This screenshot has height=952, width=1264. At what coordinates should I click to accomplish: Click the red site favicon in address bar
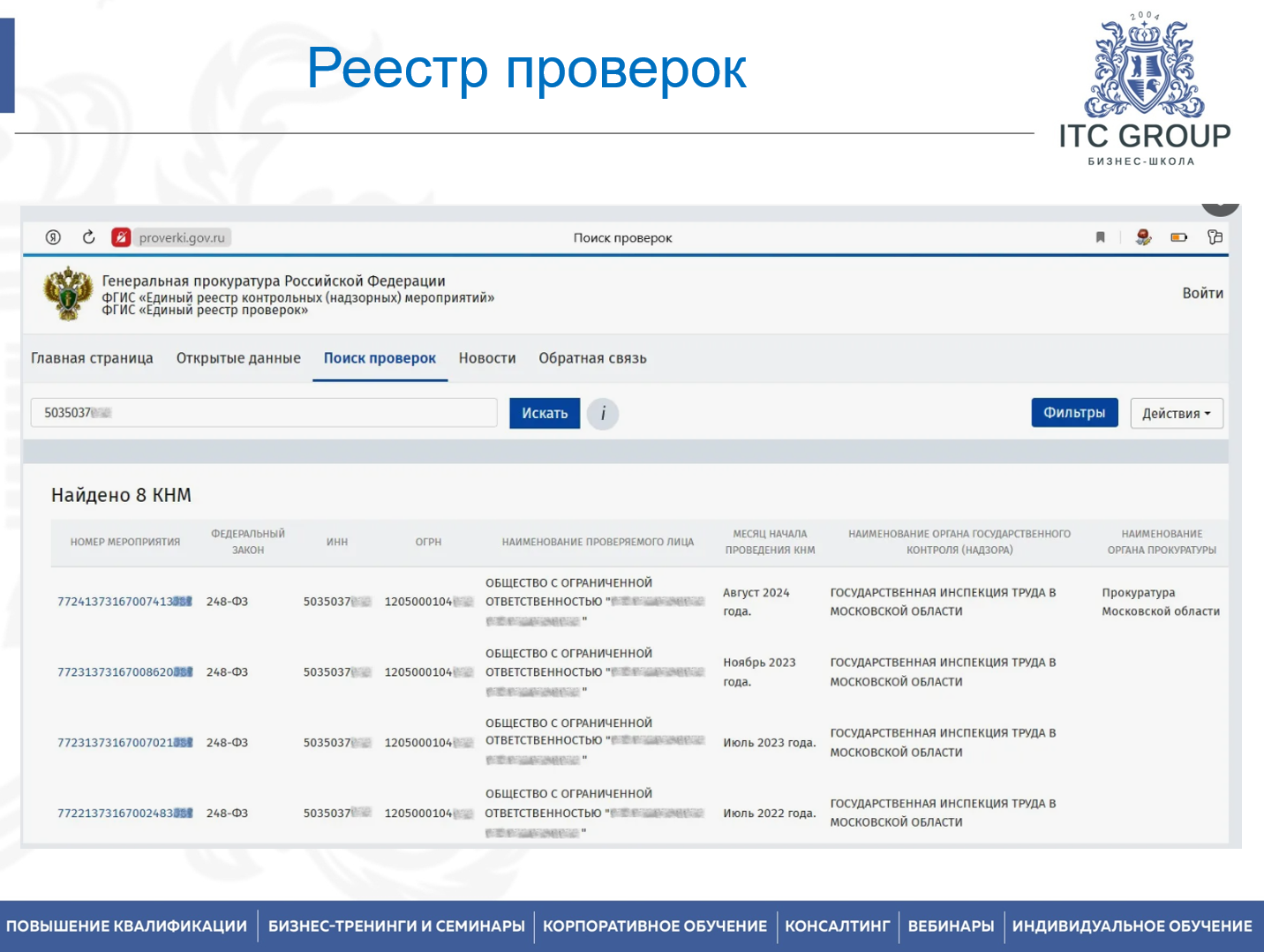121,237
